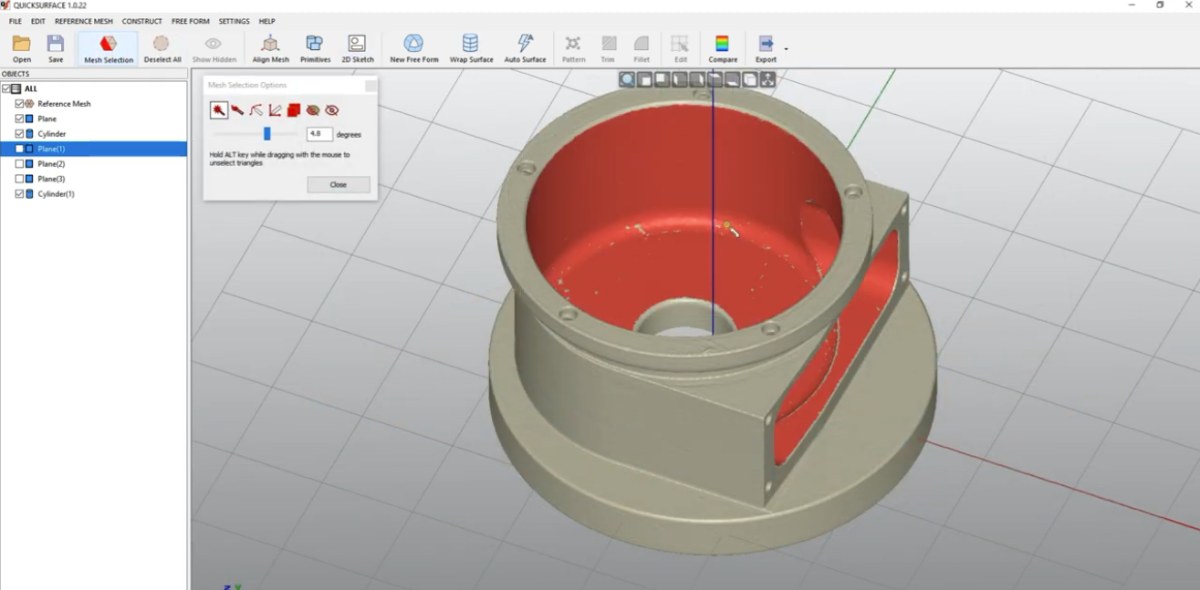Create a New Free Form
Screen dimensions: 1200x590
point(413,47)
